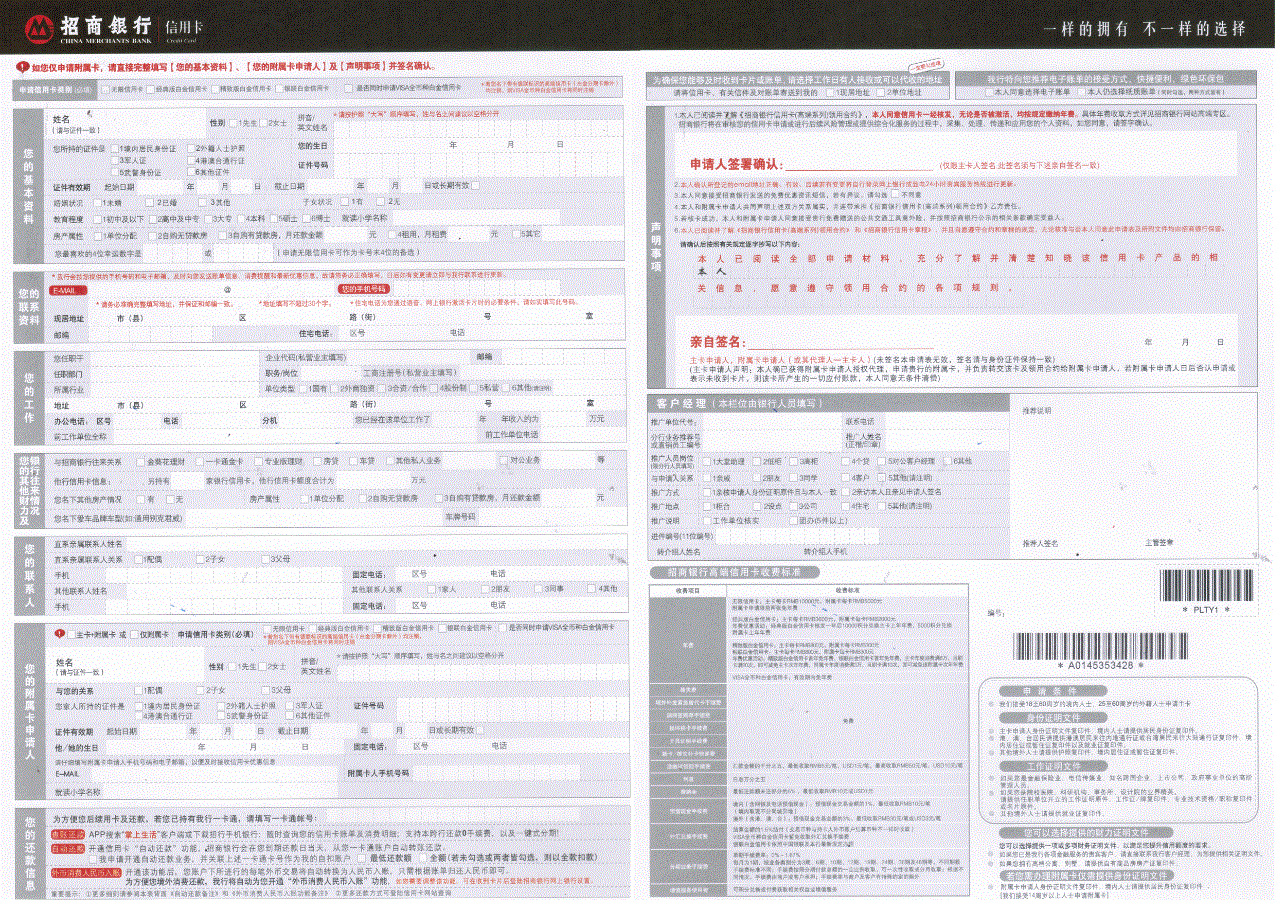Check the 2已婚 marital status box

pos(148,200)
